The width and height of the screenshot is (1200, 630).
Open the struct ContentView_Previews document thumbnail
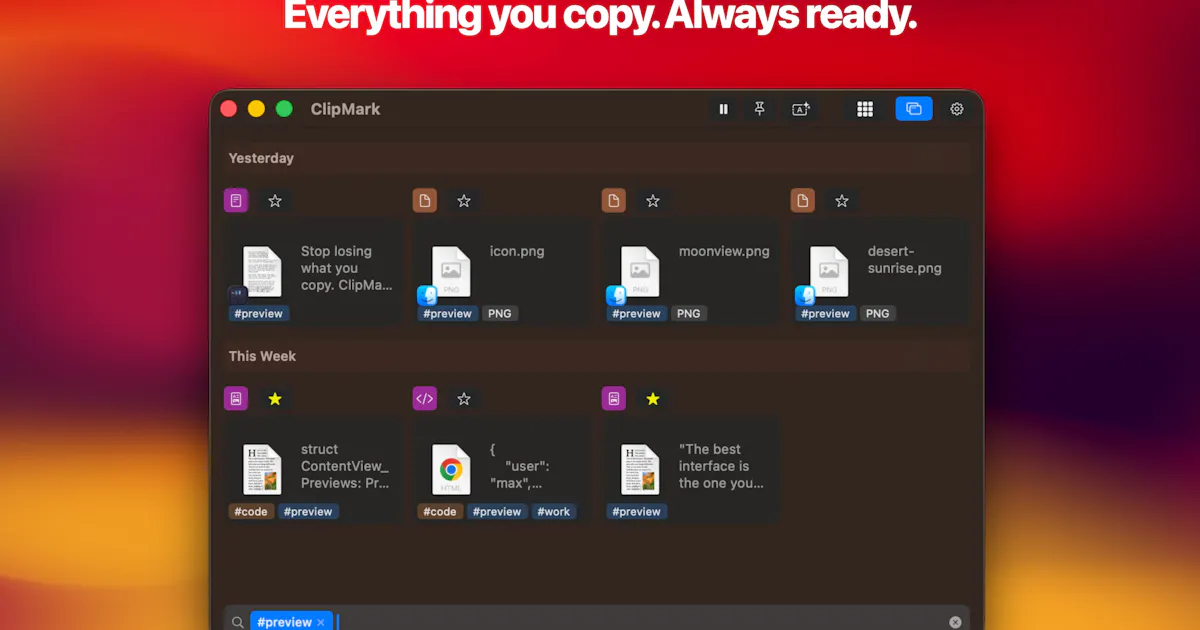coord(262,470)
